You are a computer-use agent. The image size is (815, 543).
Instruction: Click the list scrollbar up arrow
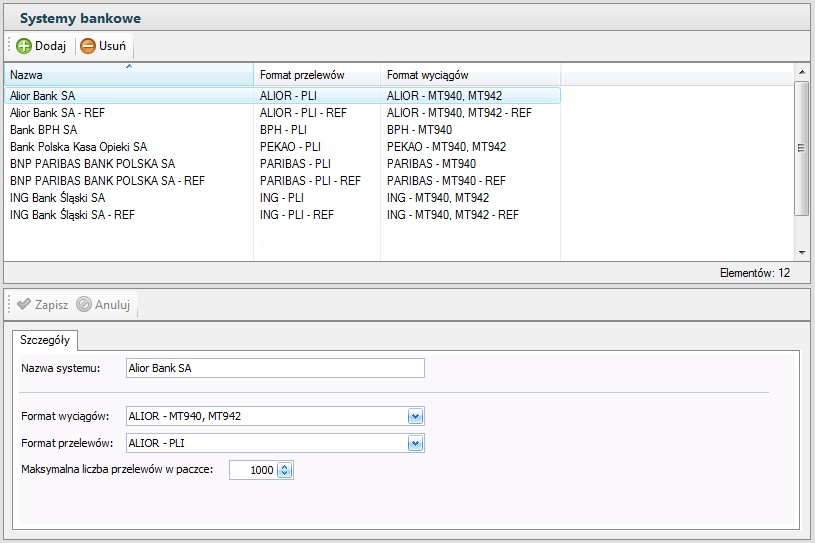[x=802, y=72]
